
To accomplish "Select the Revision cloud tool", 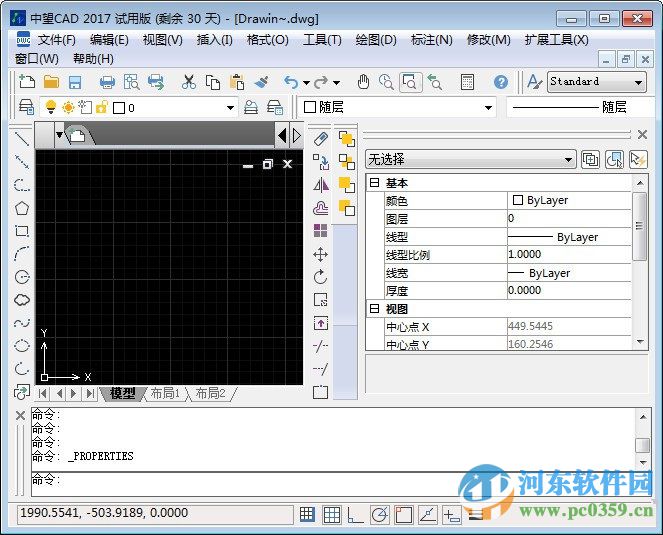I will (22, 300).
